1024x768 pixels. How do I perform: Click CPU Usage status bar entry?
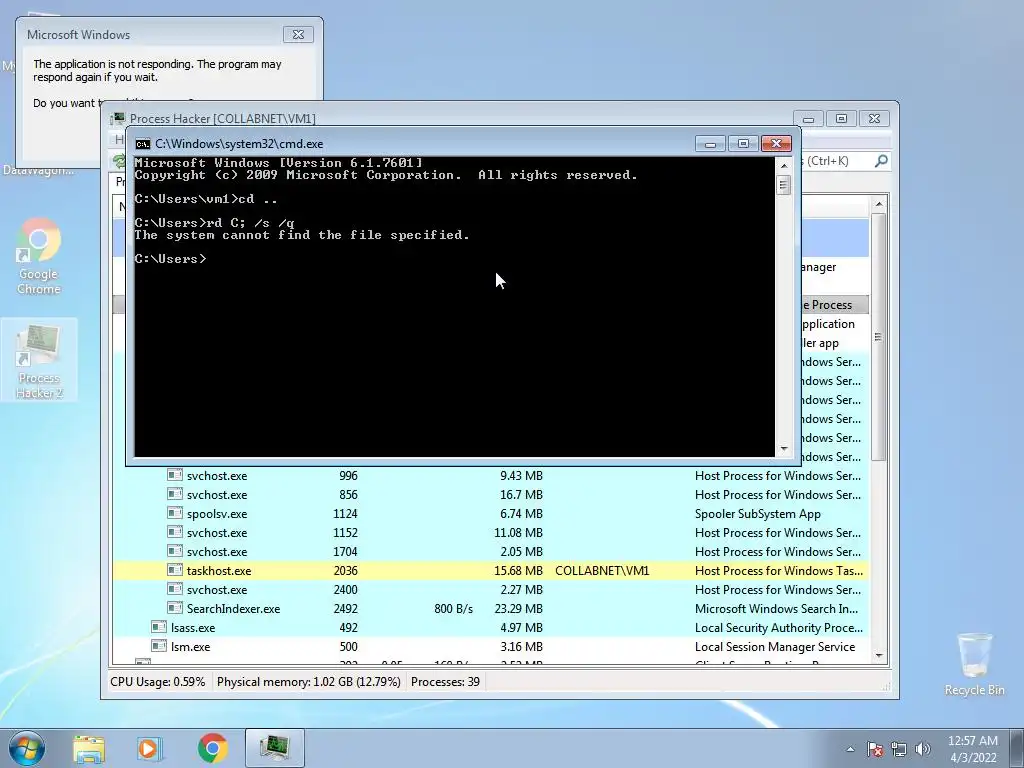[x=157, y=682]
